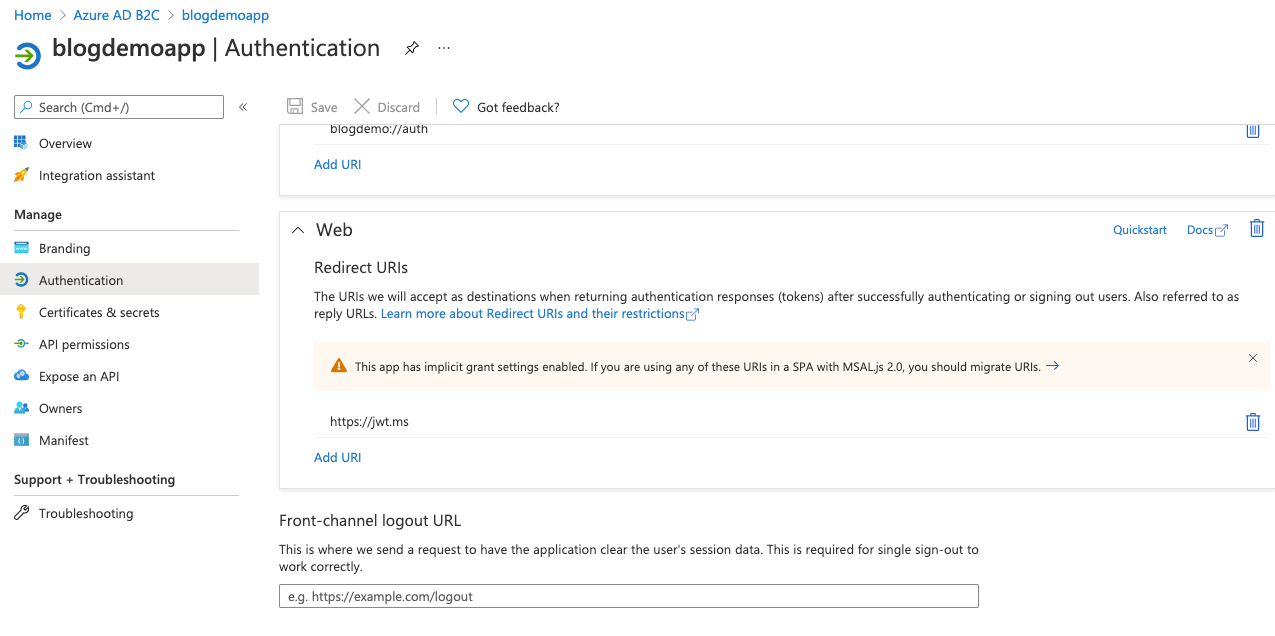The height and width of the screenshot is (636, 1275).
Task: Navigate to Azure AD B2C breadcrumb
Action: point(116,15)
